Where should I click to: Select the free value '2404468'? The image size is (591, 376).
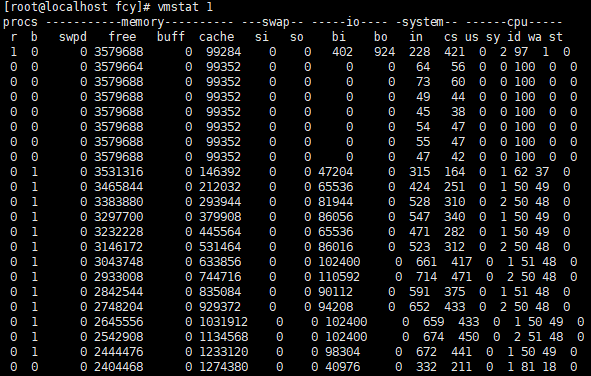pos(119,367)
